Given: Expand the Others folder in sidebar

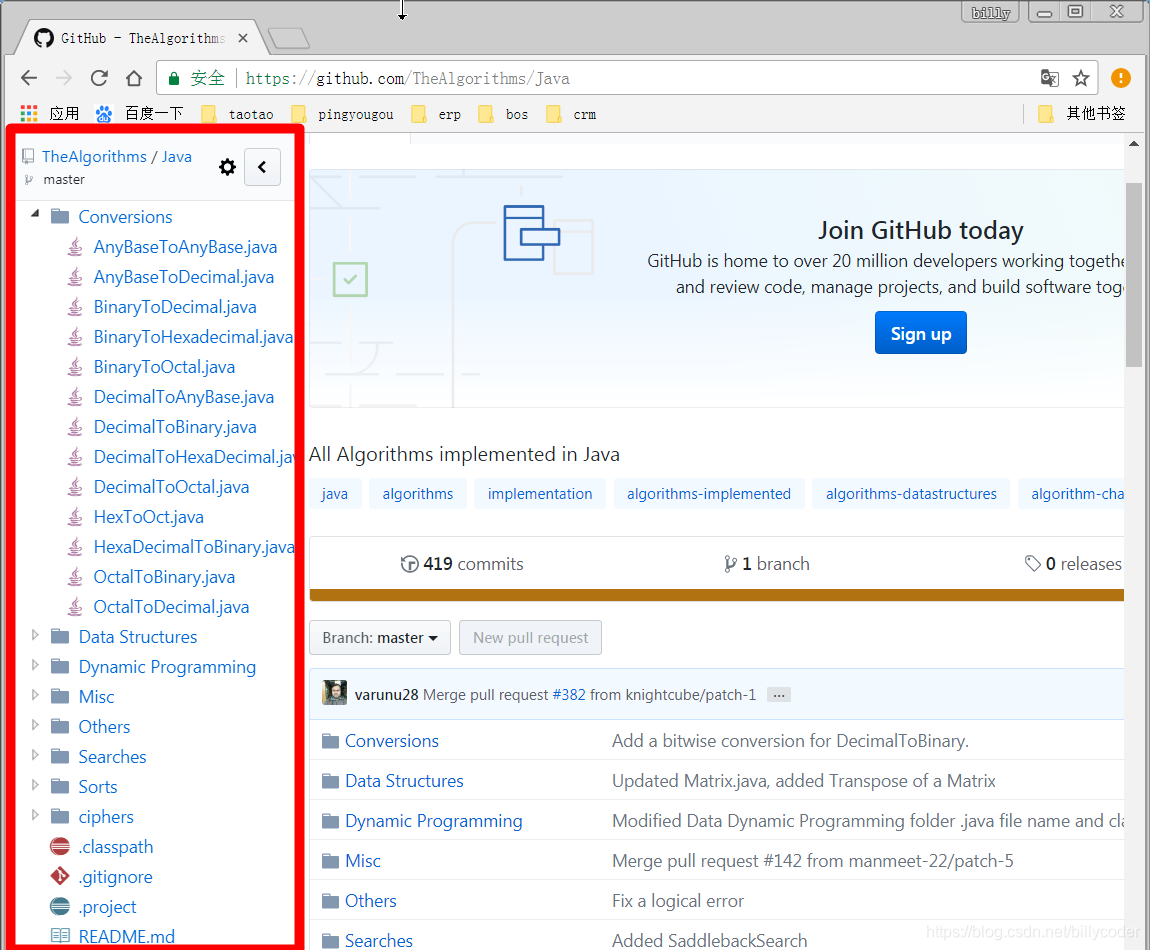Looking at the screenshot, I should click(x=34, y=726).
